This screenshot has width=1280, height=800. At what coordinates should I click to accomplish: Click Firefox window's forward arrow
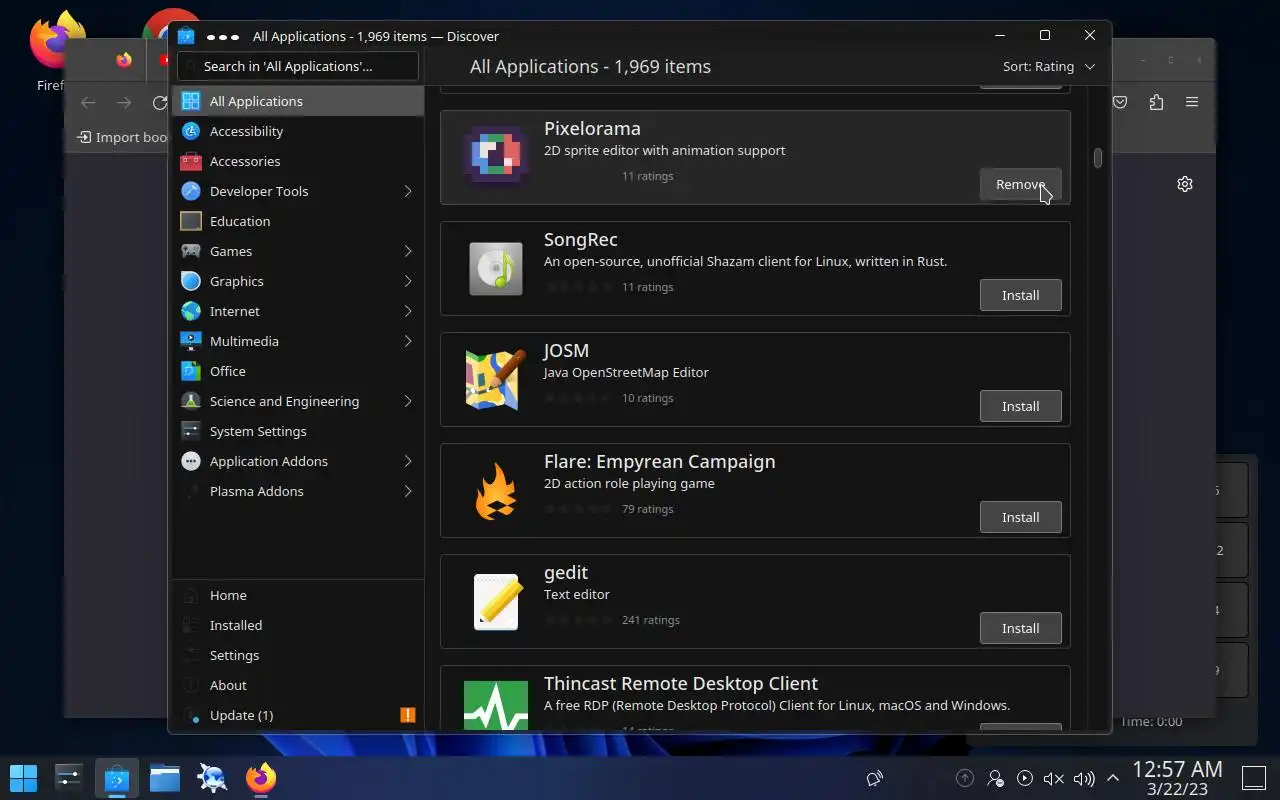pyautogui.click(x=123, y=102)
